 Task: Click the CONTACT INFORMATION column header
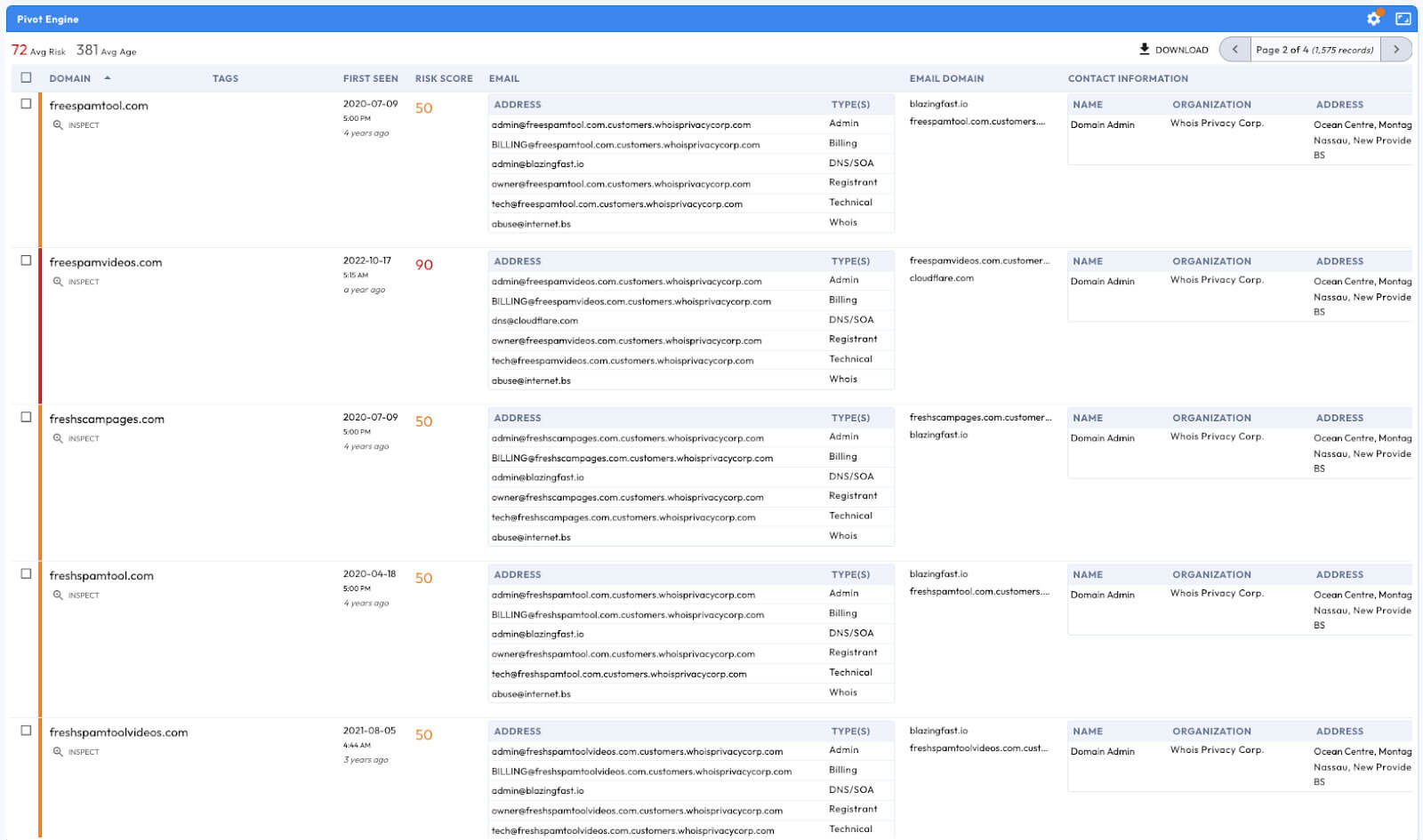pos(1128,78)
